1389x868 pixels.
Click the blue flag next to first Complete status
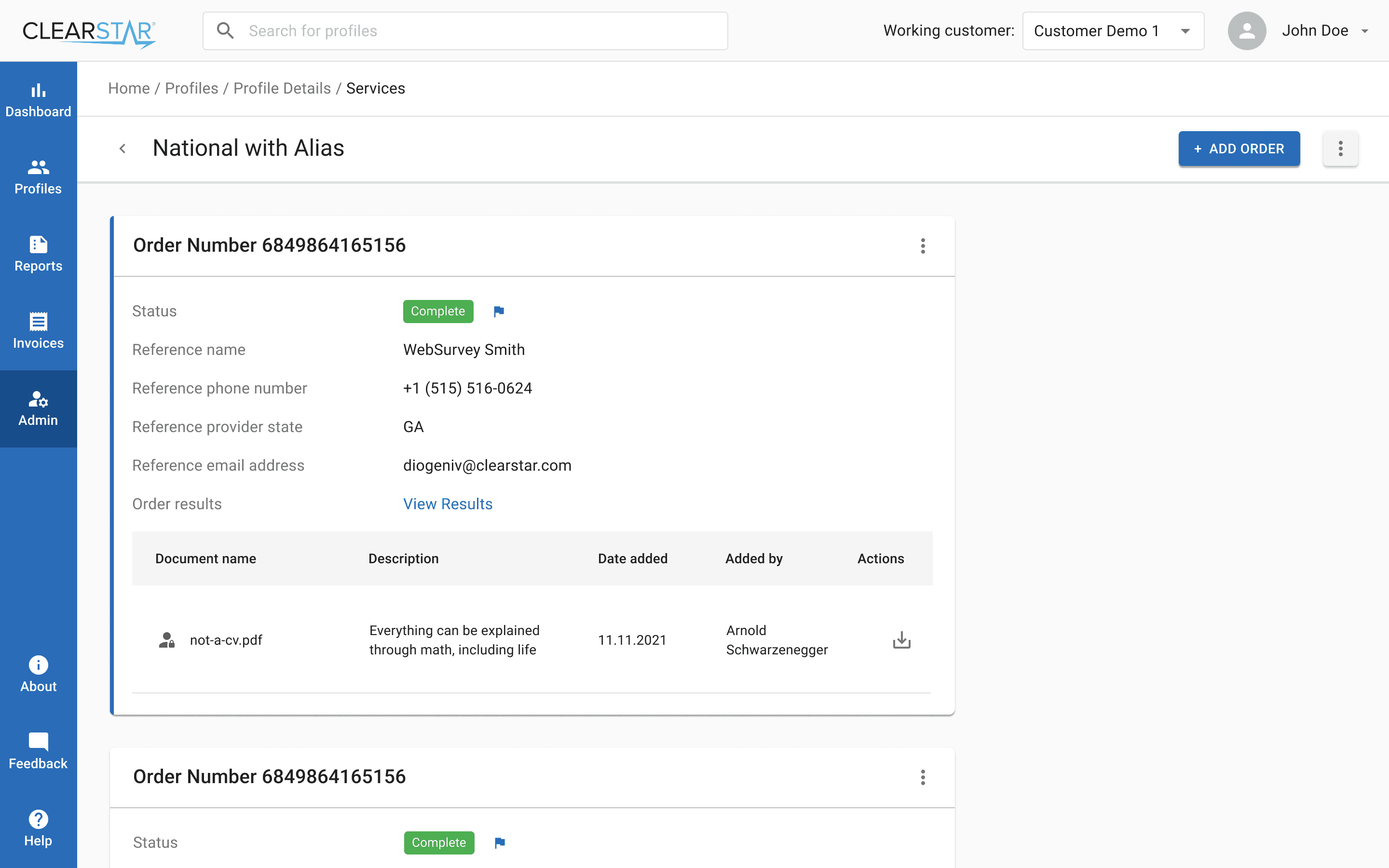click(x=499, y=311)
